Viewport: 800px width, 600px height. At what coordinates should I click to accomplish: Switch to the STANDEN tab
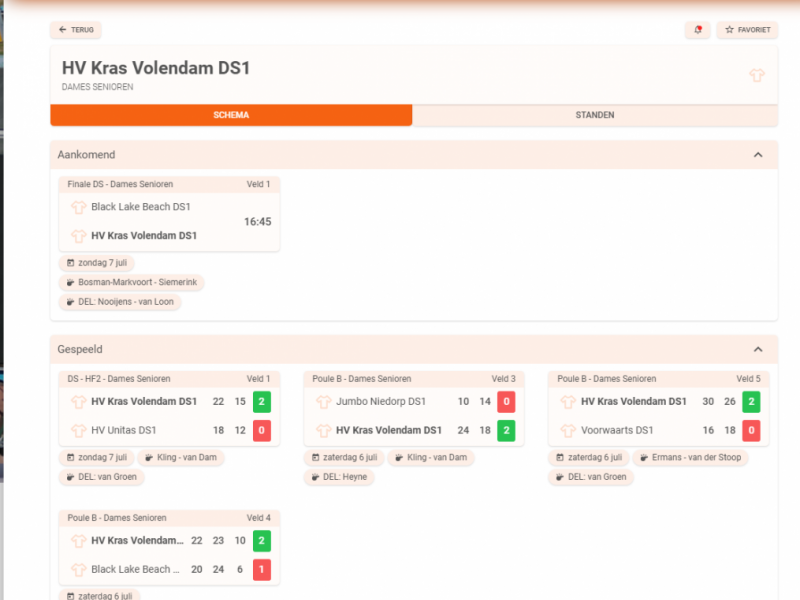[595, 115]
